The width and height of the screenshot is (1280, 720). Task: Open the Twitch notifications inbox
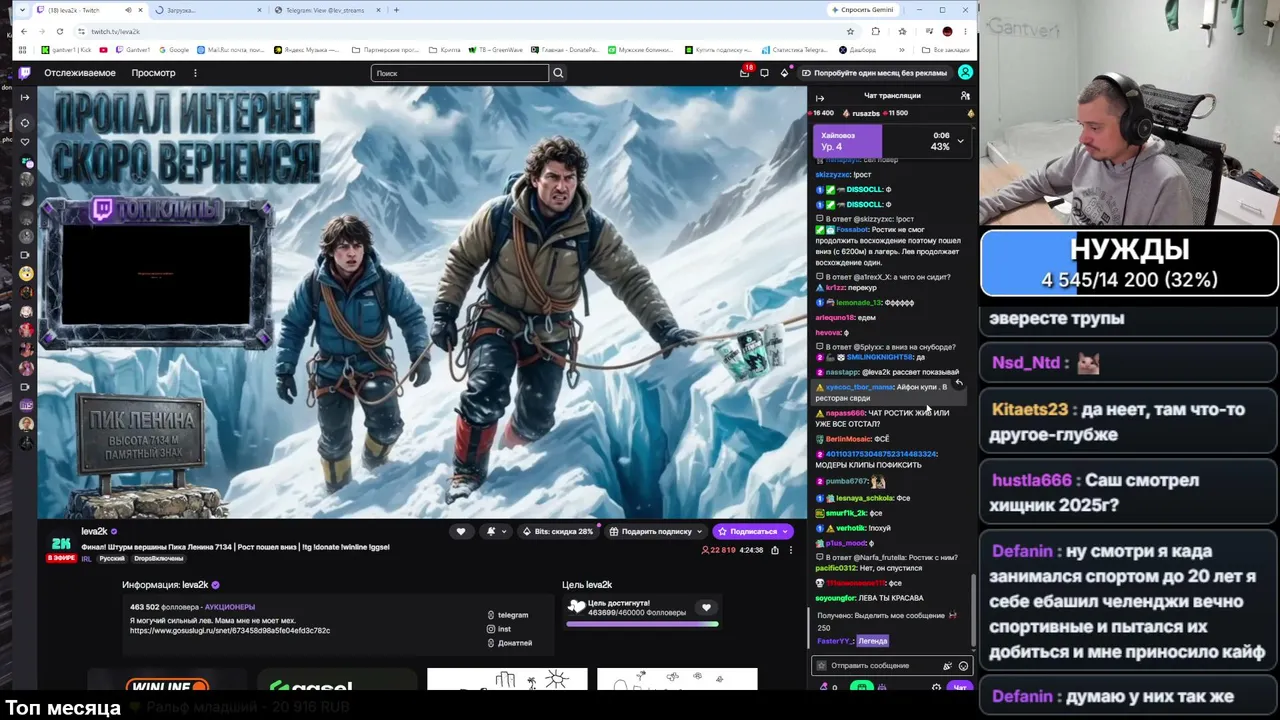(x=745, y=73)
